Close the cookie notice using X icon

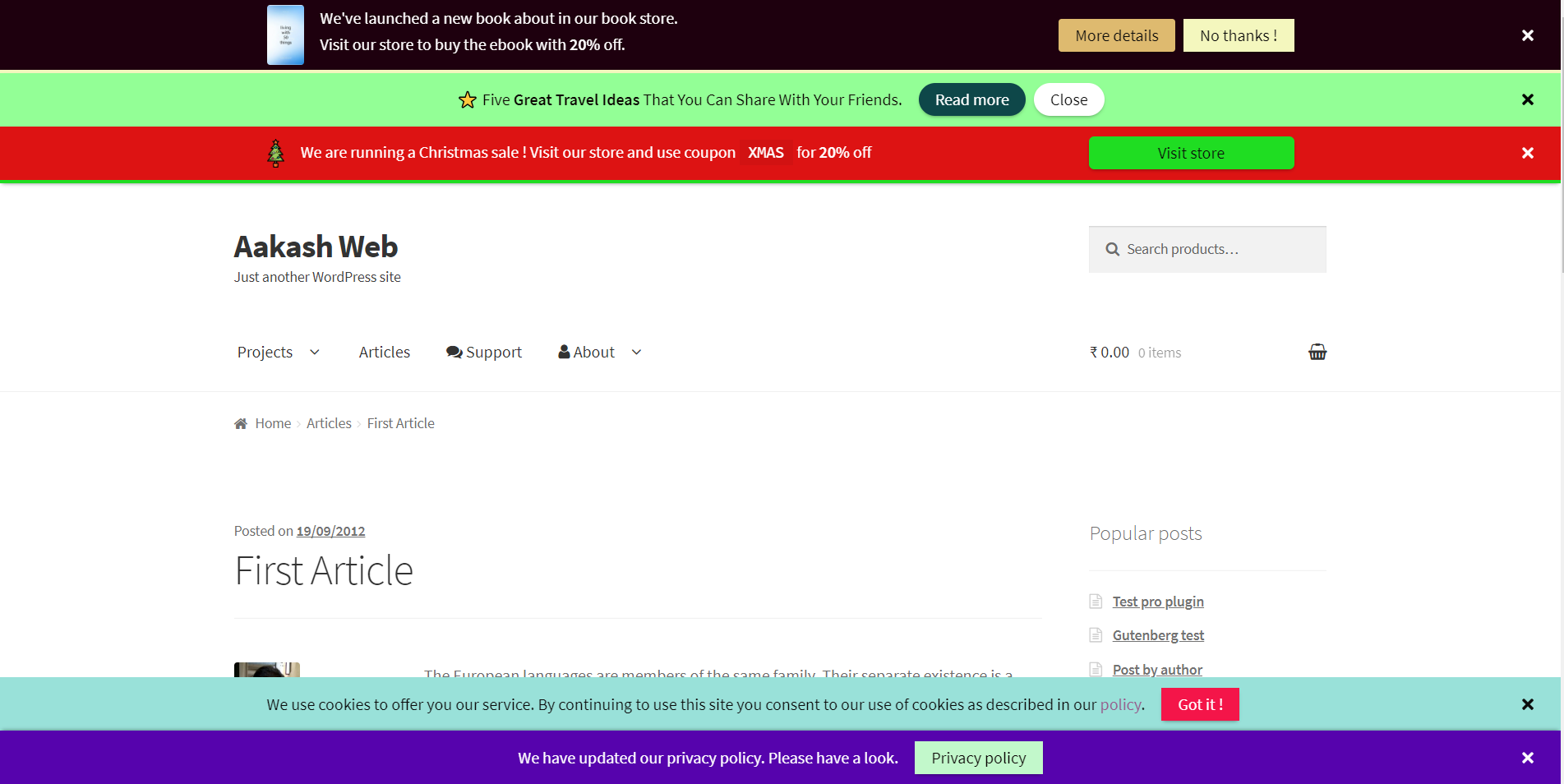[x=1527, y=704]
